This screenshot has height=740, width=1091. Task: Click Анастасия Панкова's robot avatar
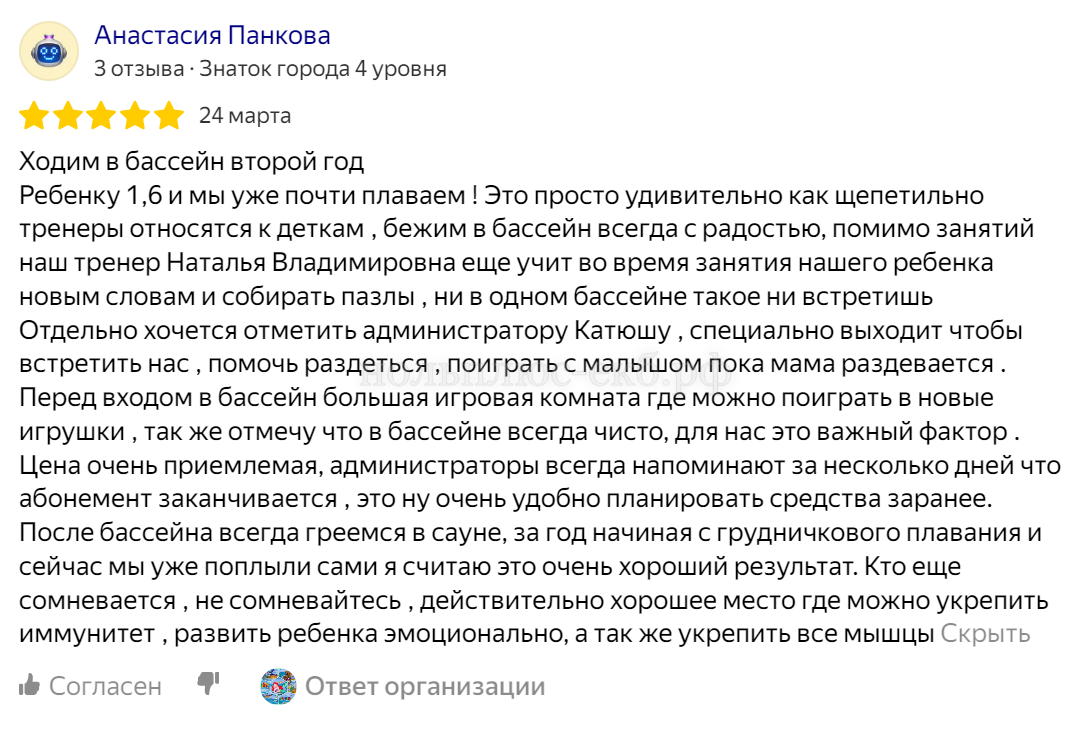click(49, 51)
